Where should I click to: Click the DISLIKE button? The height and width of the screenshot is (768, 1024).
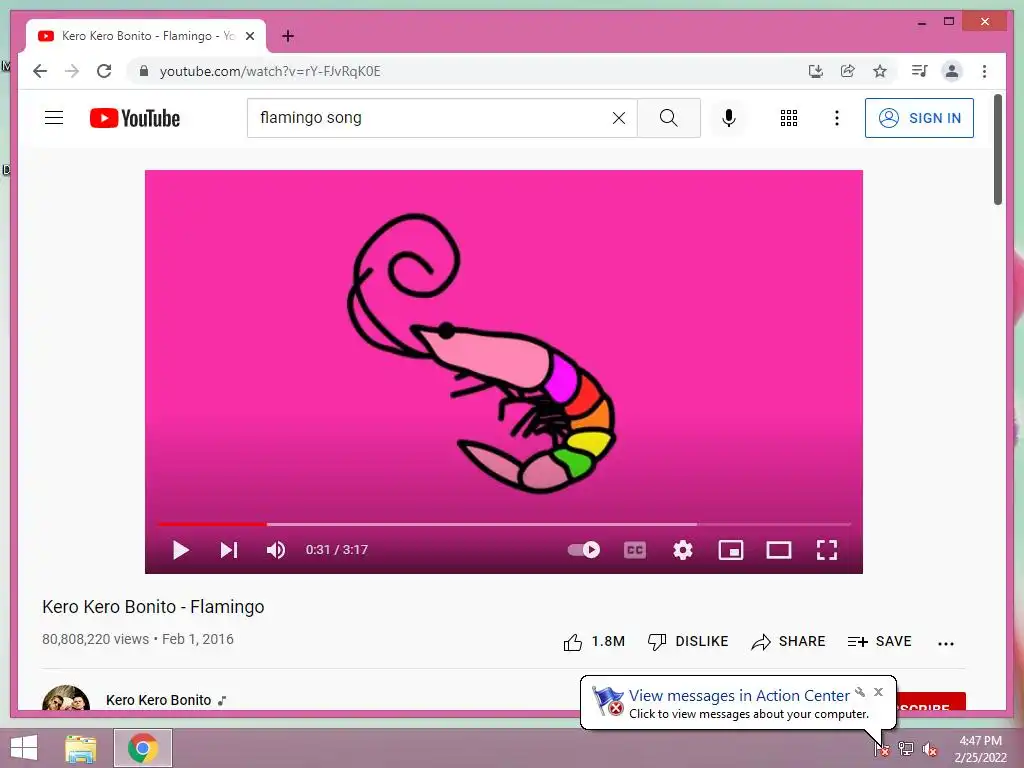[688, 642]
